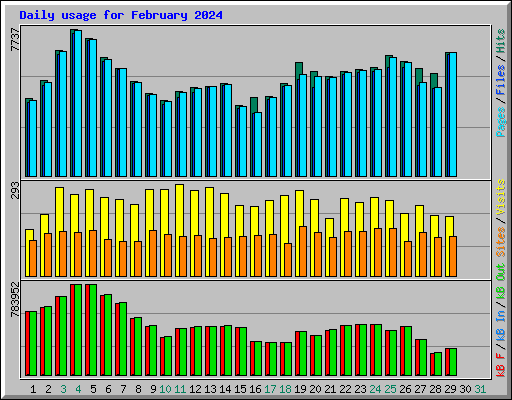Click day 1 on the date axis
The height and width of the screenshot is (400, 512).
click(x=33, y=389)
